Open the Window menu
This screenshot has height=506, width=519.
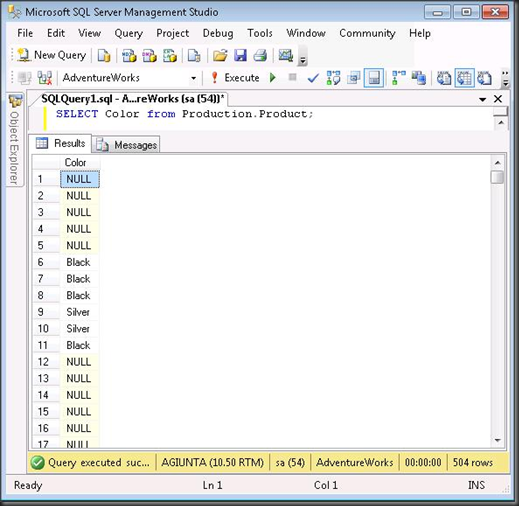pyautogui.click(x=306, y=33)
